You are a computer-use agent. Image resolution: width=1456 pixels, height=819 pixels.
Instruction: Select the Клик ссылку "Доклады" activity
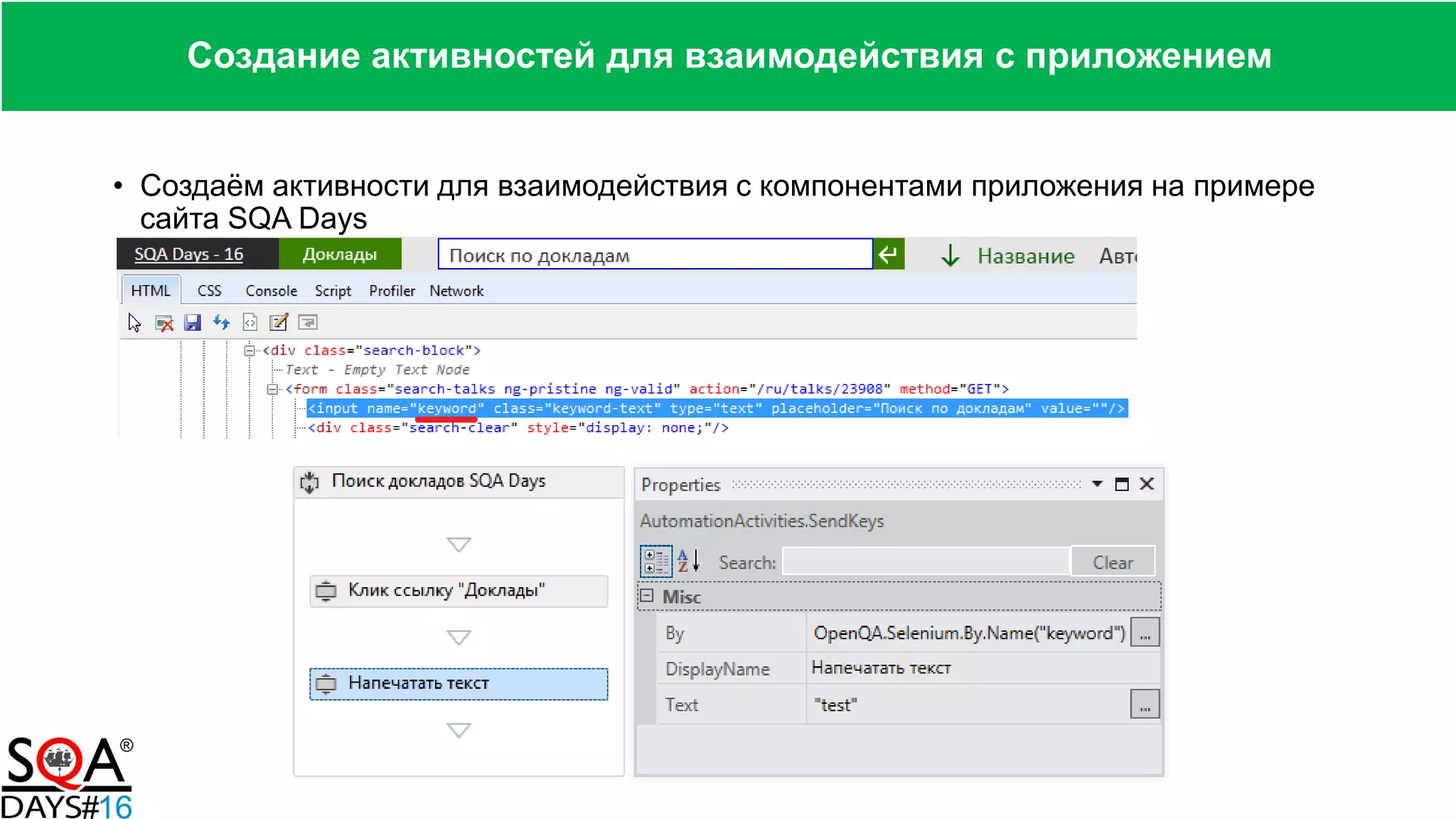[459, 591]
